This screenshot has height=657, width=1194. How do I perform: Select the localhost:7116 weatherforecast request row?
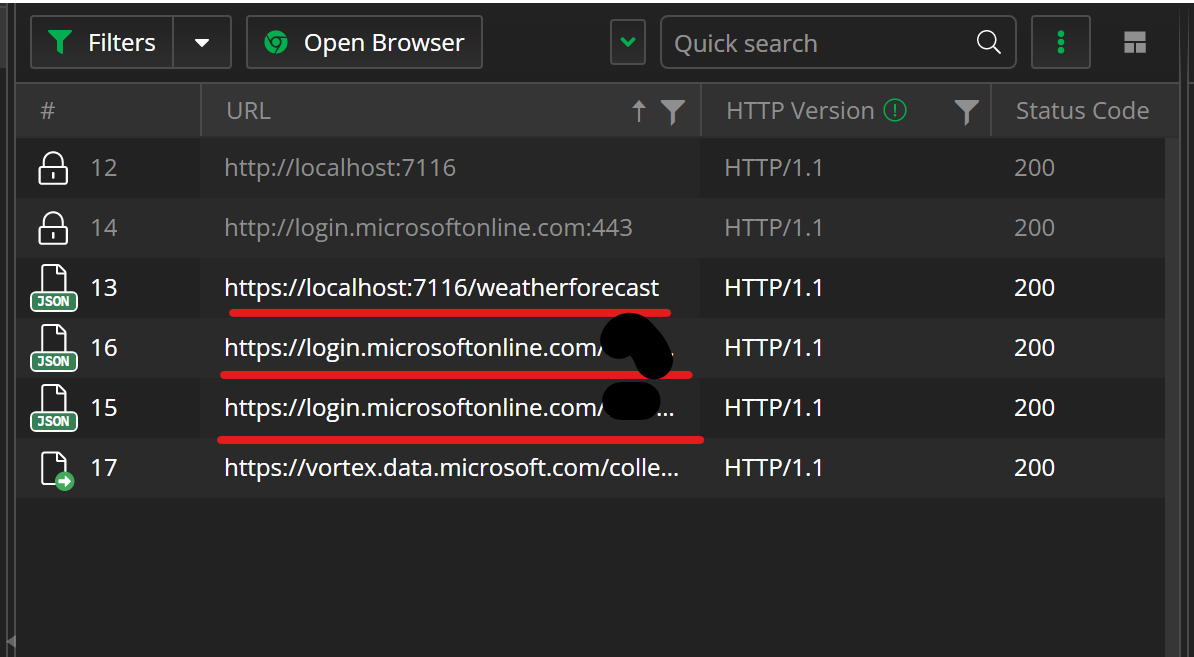441,288
